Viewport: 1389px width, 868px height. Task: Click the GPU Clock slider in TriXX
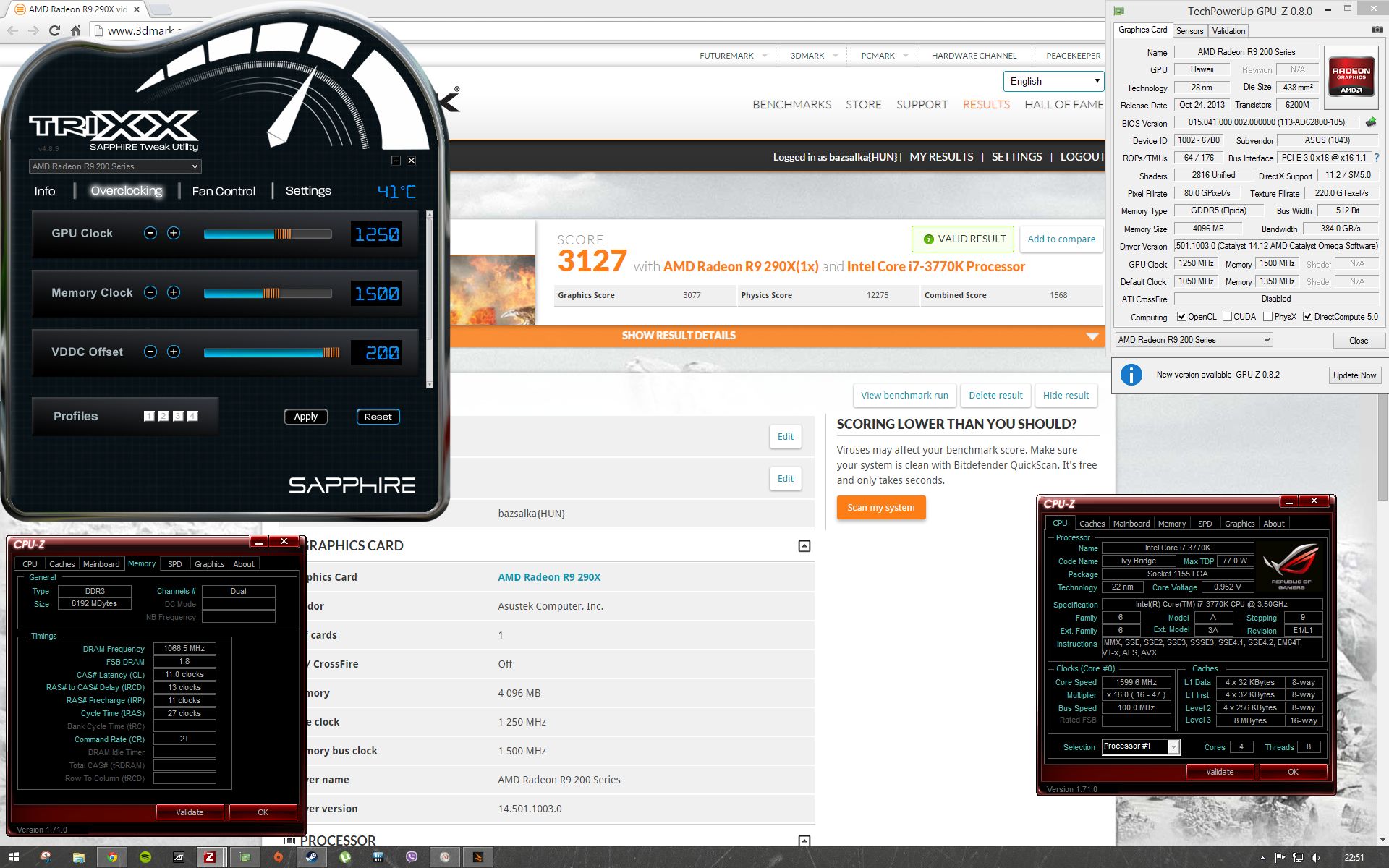[x=268, y=234]
